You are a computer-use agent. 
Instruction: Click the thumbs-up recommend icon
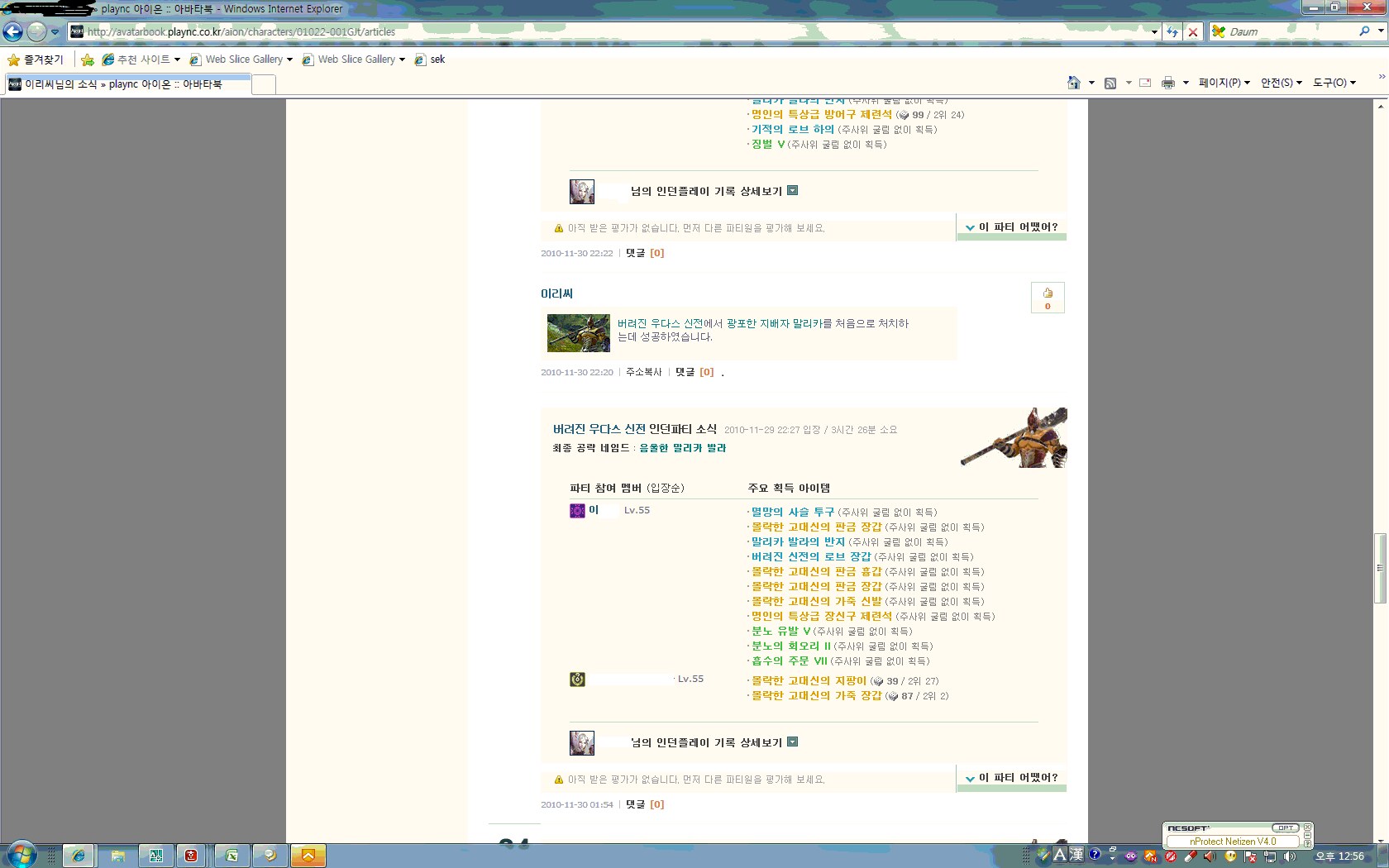coord(1048,293)
